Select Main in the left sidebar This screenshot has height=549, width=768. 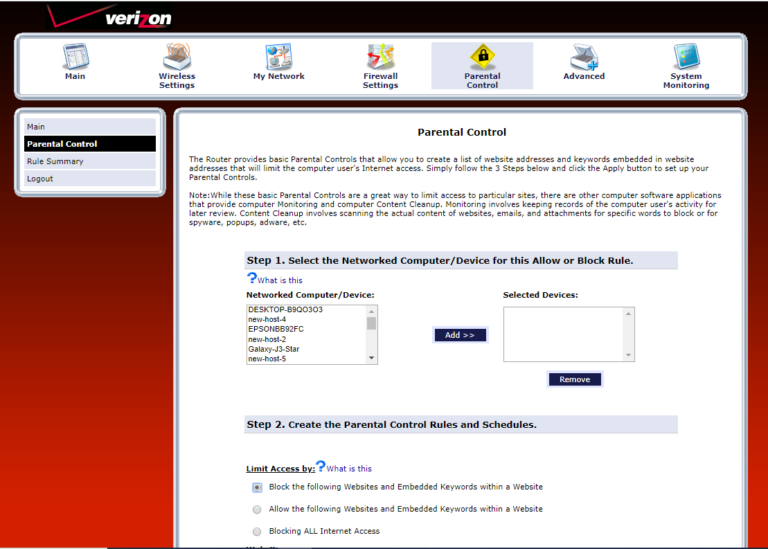click(90, 126)
